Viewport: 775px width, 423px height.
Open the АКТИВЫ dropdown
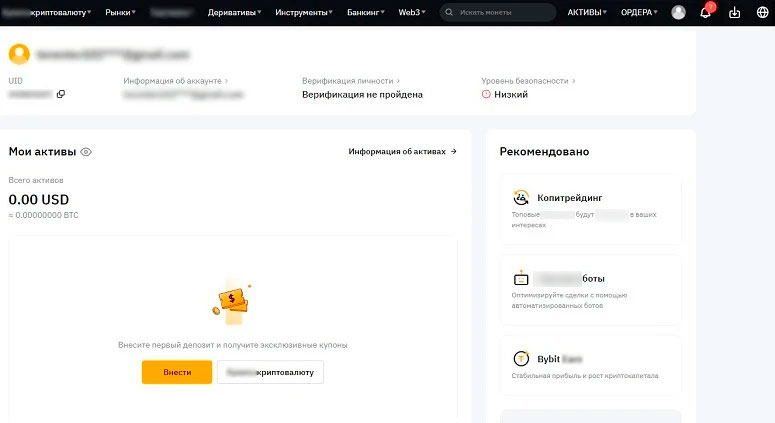[588, 13]
